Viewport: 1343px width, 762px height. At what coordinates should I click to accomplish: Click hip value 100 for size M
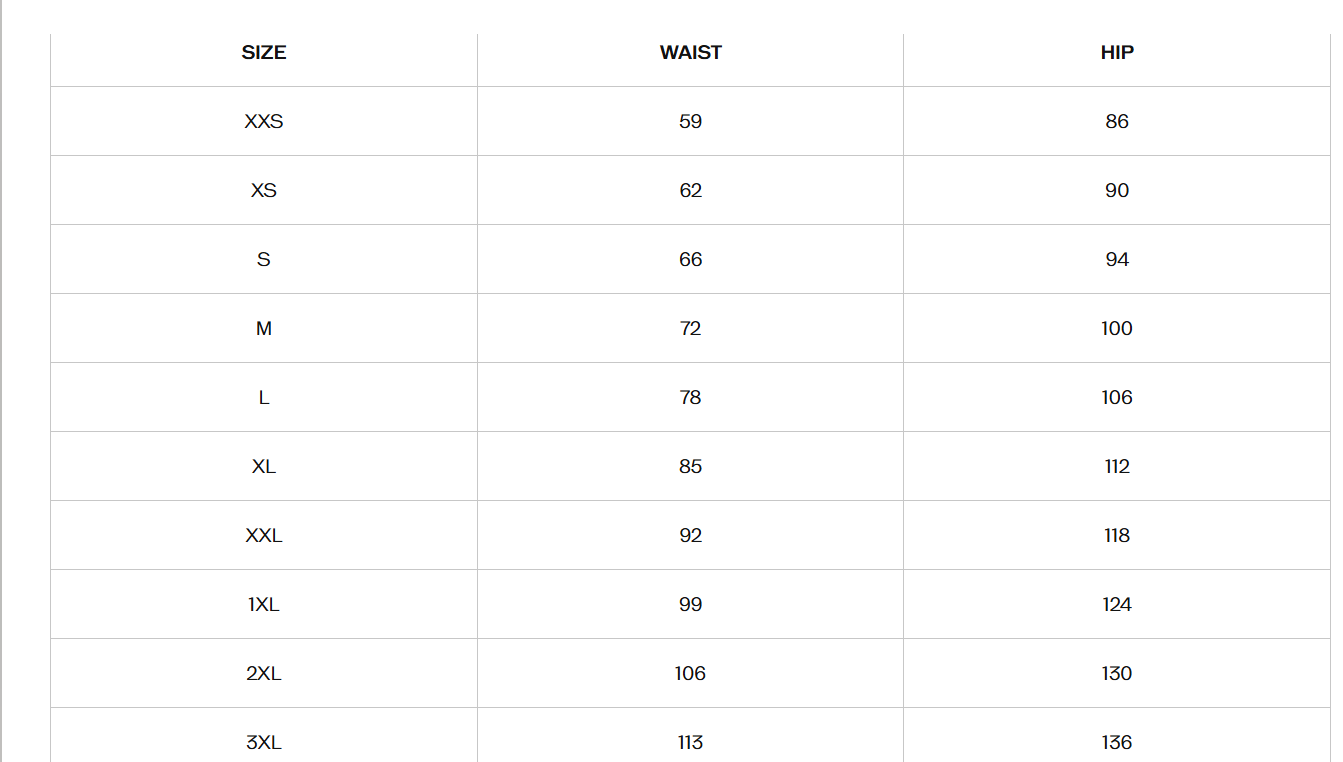1117,329
